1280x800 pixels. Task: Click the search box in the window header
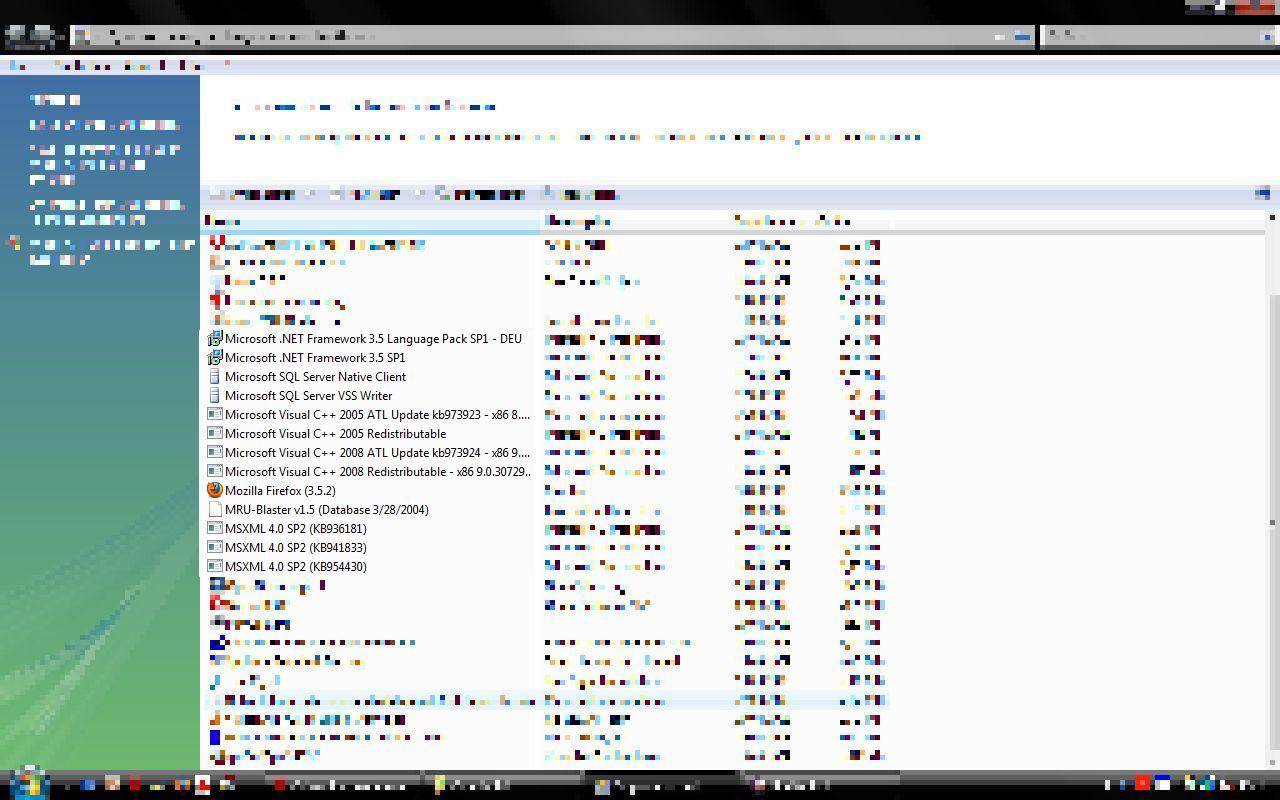(1158, 36)
